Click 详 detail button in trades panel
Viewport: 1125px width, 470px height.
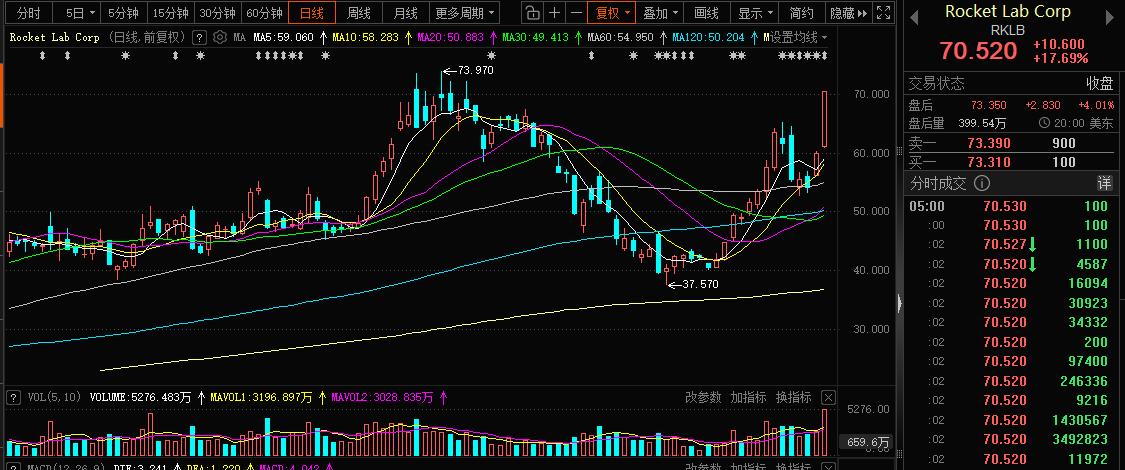pos(1104,183)
